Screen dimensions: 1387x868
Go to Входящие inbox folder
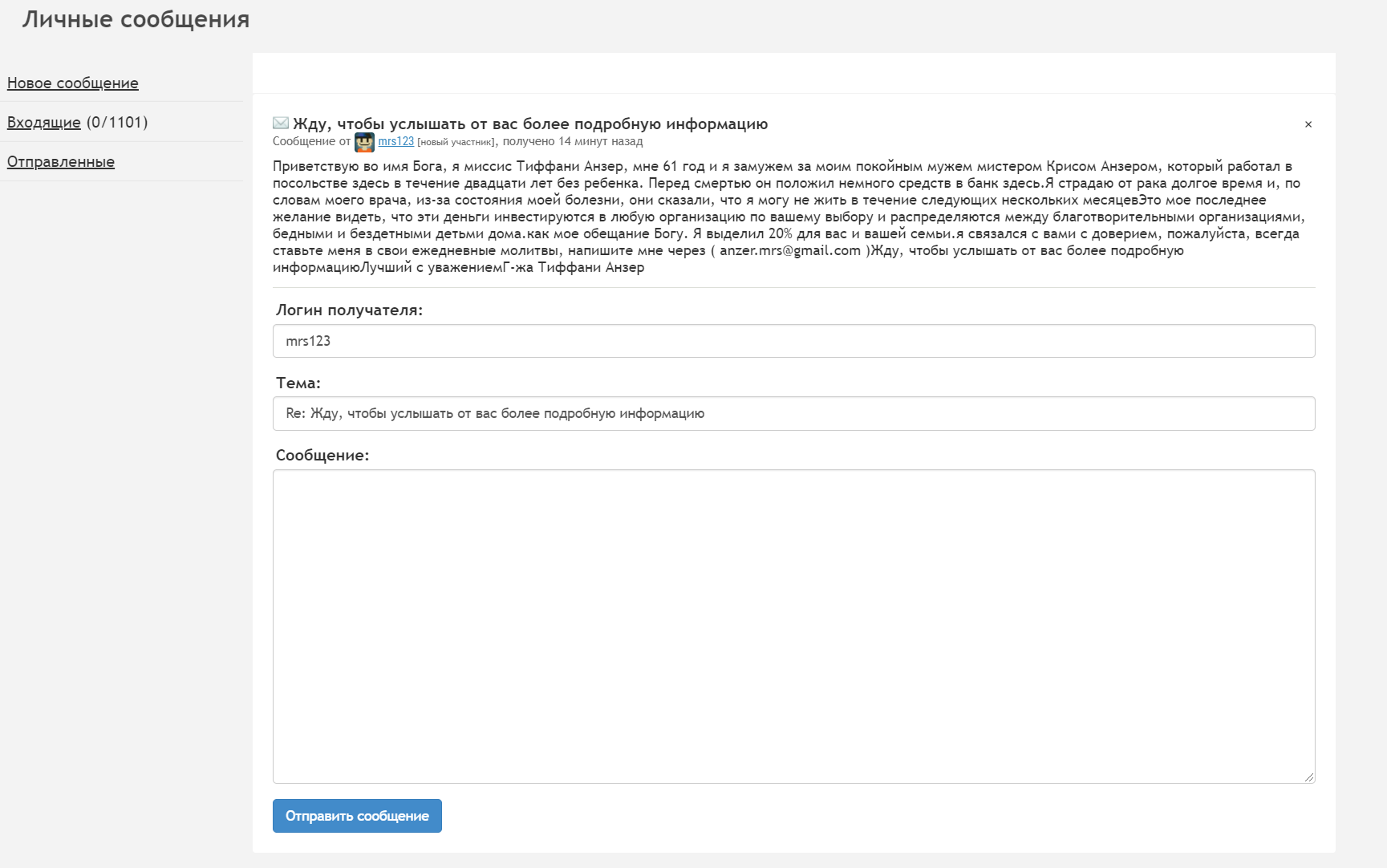[44, 123]
